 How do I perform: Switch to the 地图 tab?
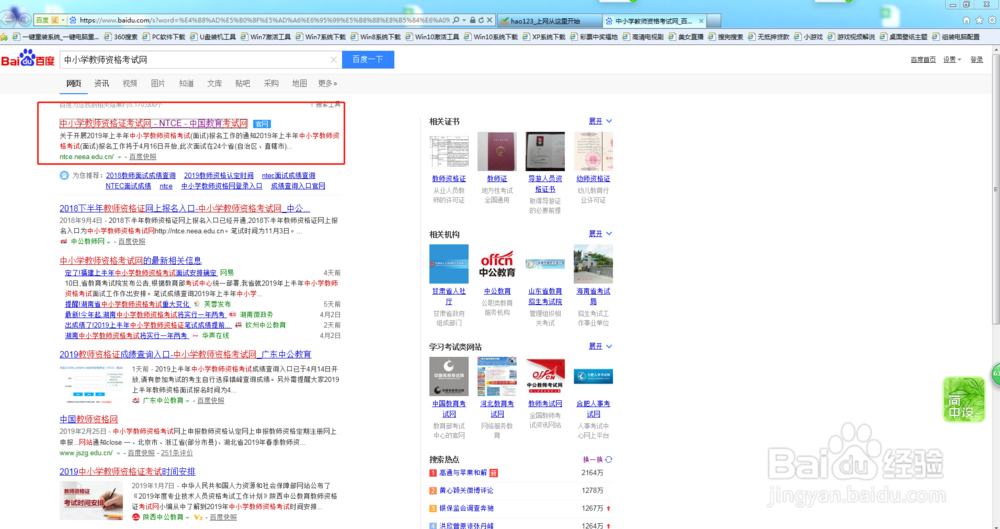(x=299, y=84)
